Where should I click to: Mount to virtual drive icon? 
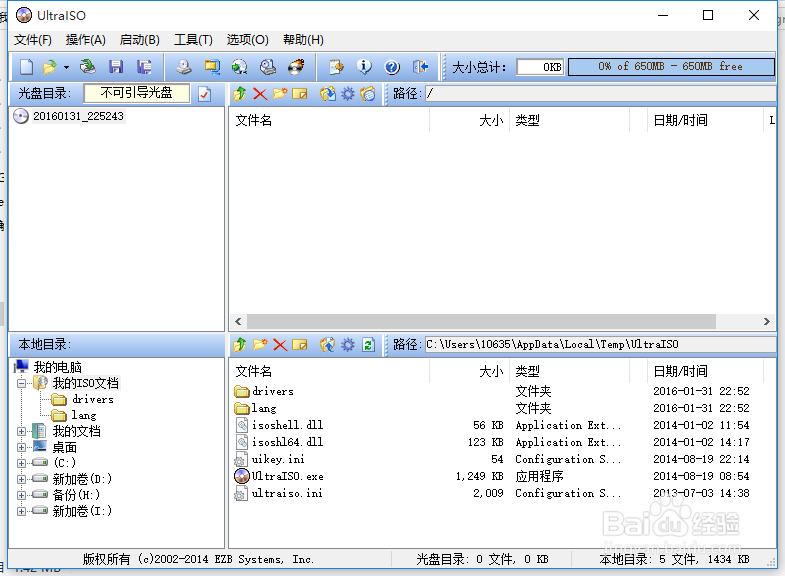268,67
